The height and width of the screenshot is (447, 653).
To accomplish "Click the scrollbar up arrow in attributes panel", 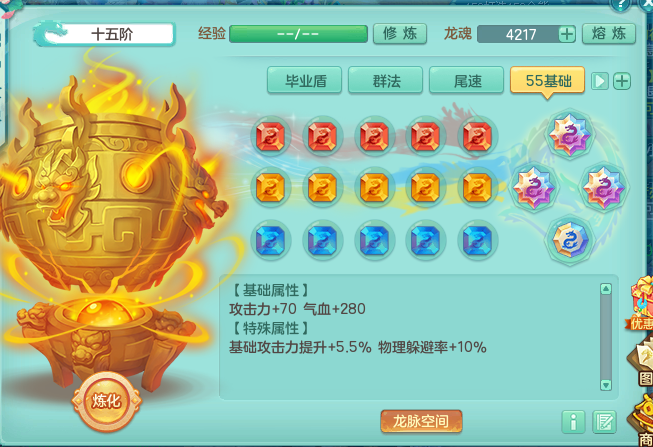I will tap(606, 289).
